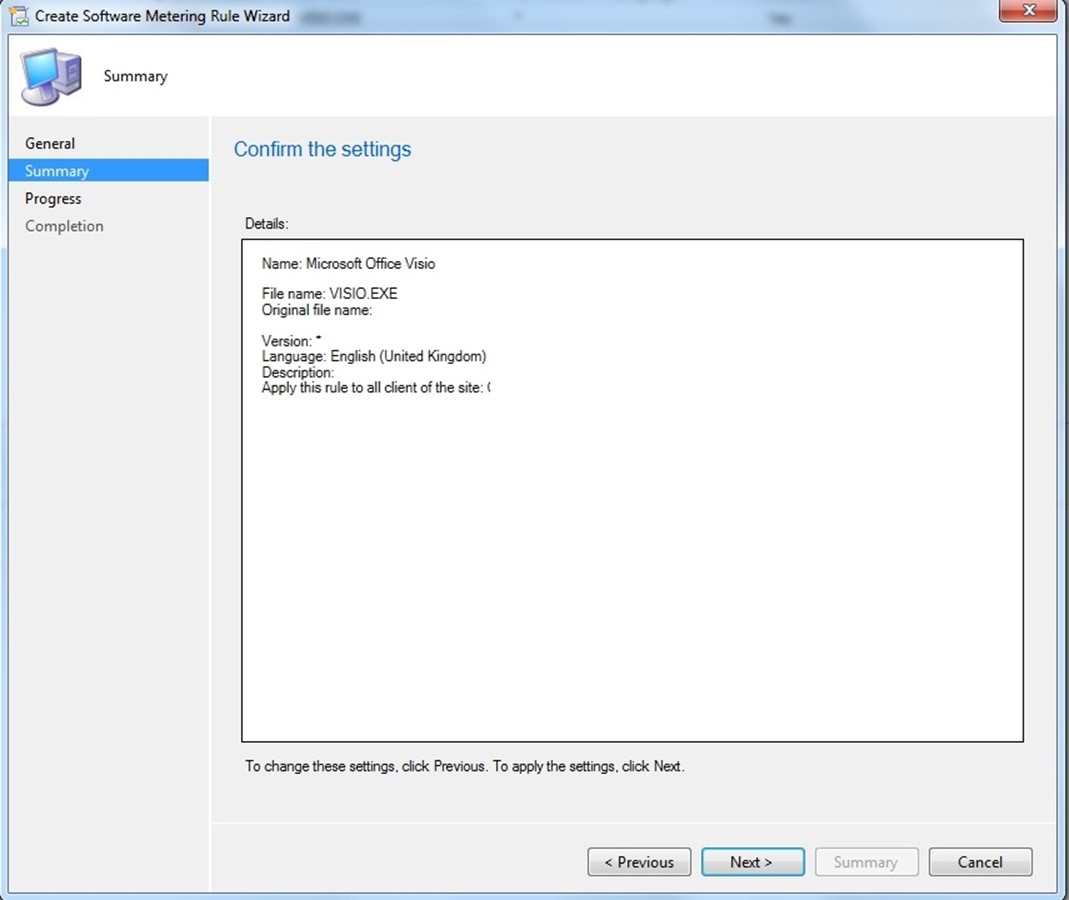Click the 'Summary' page header title
This screenshot has width=1069, height=900.
(x=135, y=76)
